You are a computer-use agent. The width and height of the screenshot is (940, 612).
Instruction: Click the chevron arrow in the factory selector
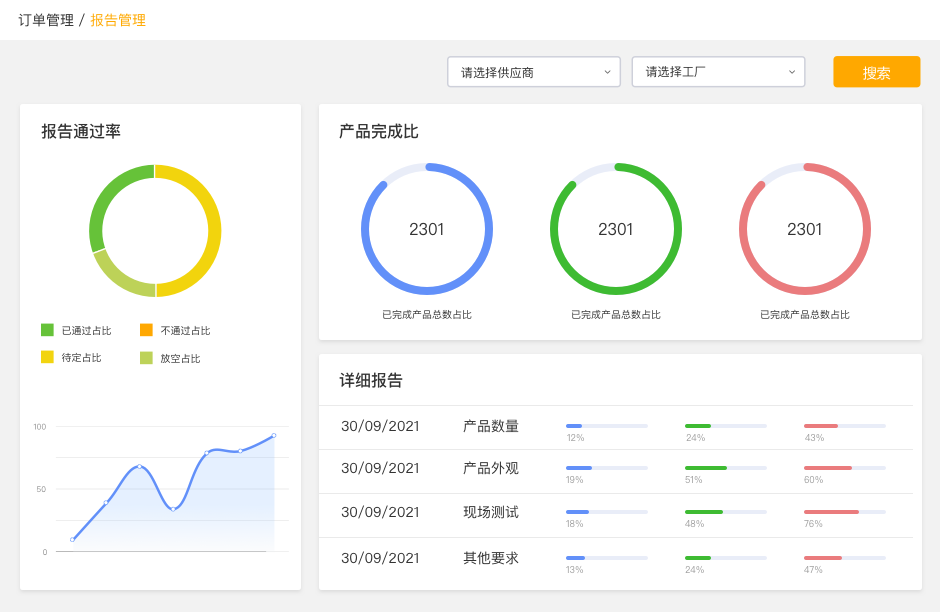[x=792, y=72]
